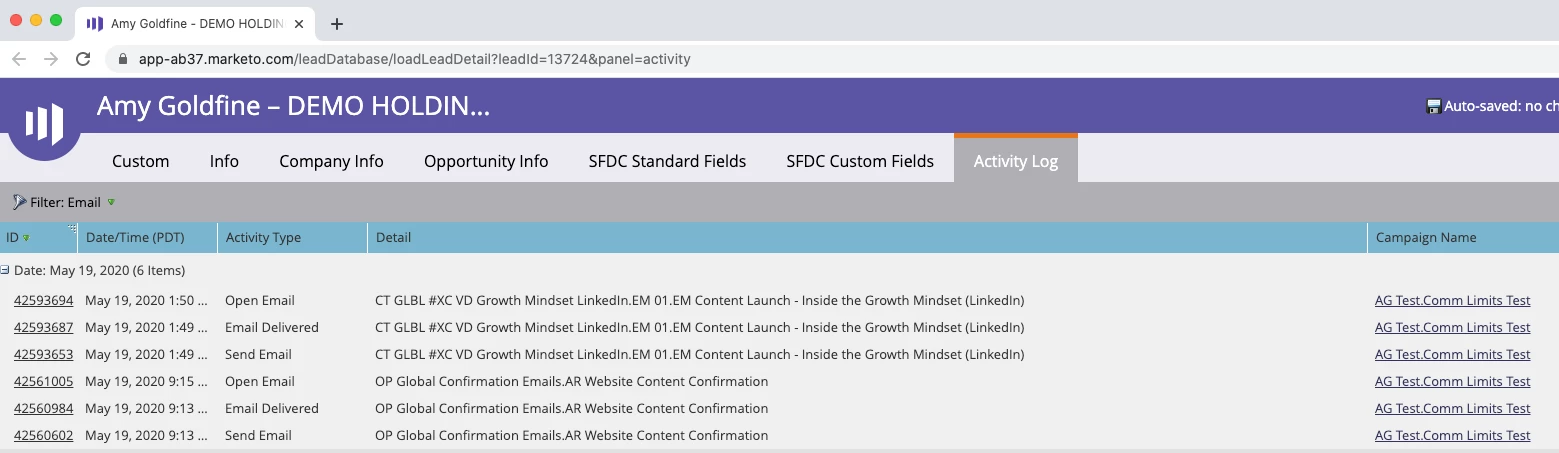This screenshot has height=453, width=1559.
Task: Open campaign link for activity 42593687
Action: point(1452,327)
